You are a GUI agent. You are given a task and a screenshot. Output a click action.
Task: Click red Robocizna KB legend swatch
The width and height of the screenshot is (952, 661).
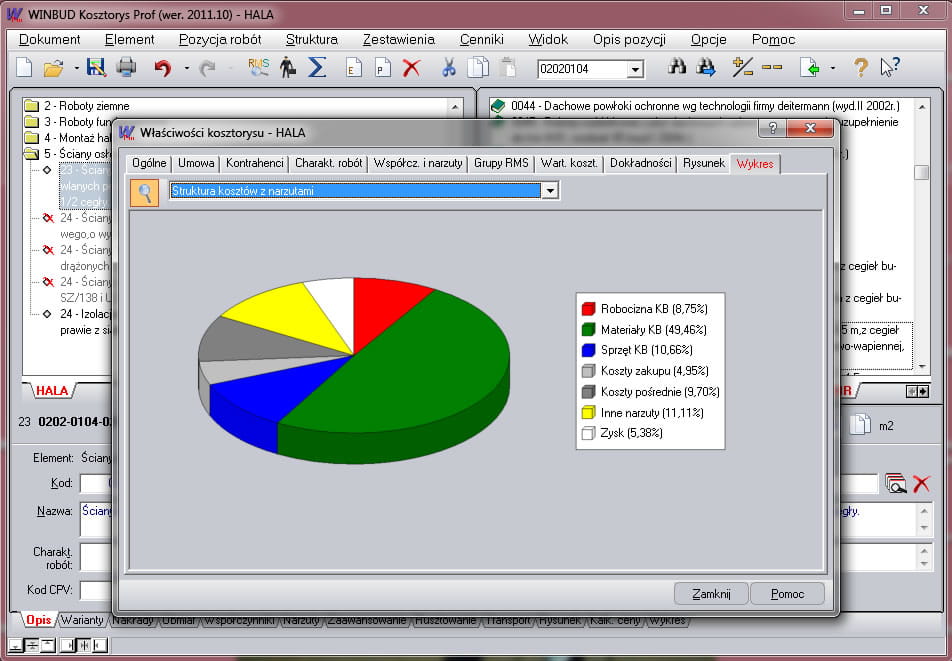[589, 309]
